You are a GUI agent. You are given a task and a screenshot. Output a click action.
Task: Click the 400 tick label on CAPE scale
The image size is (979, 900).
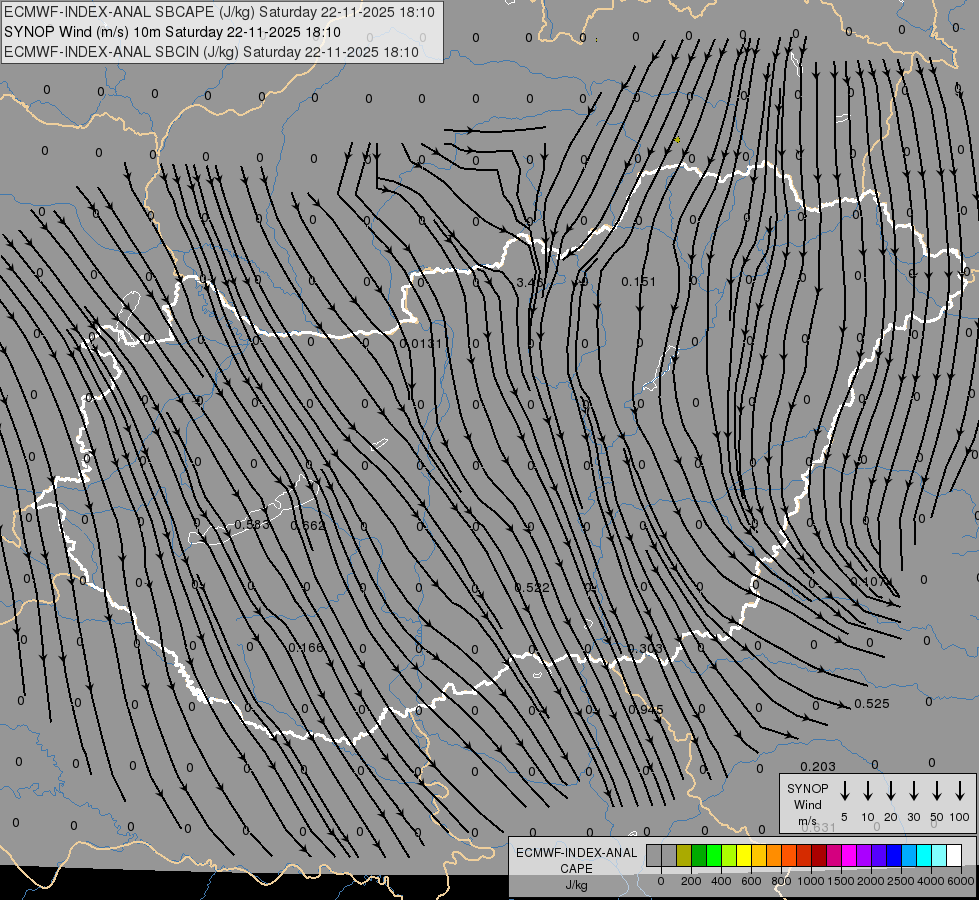click(721, 881)
